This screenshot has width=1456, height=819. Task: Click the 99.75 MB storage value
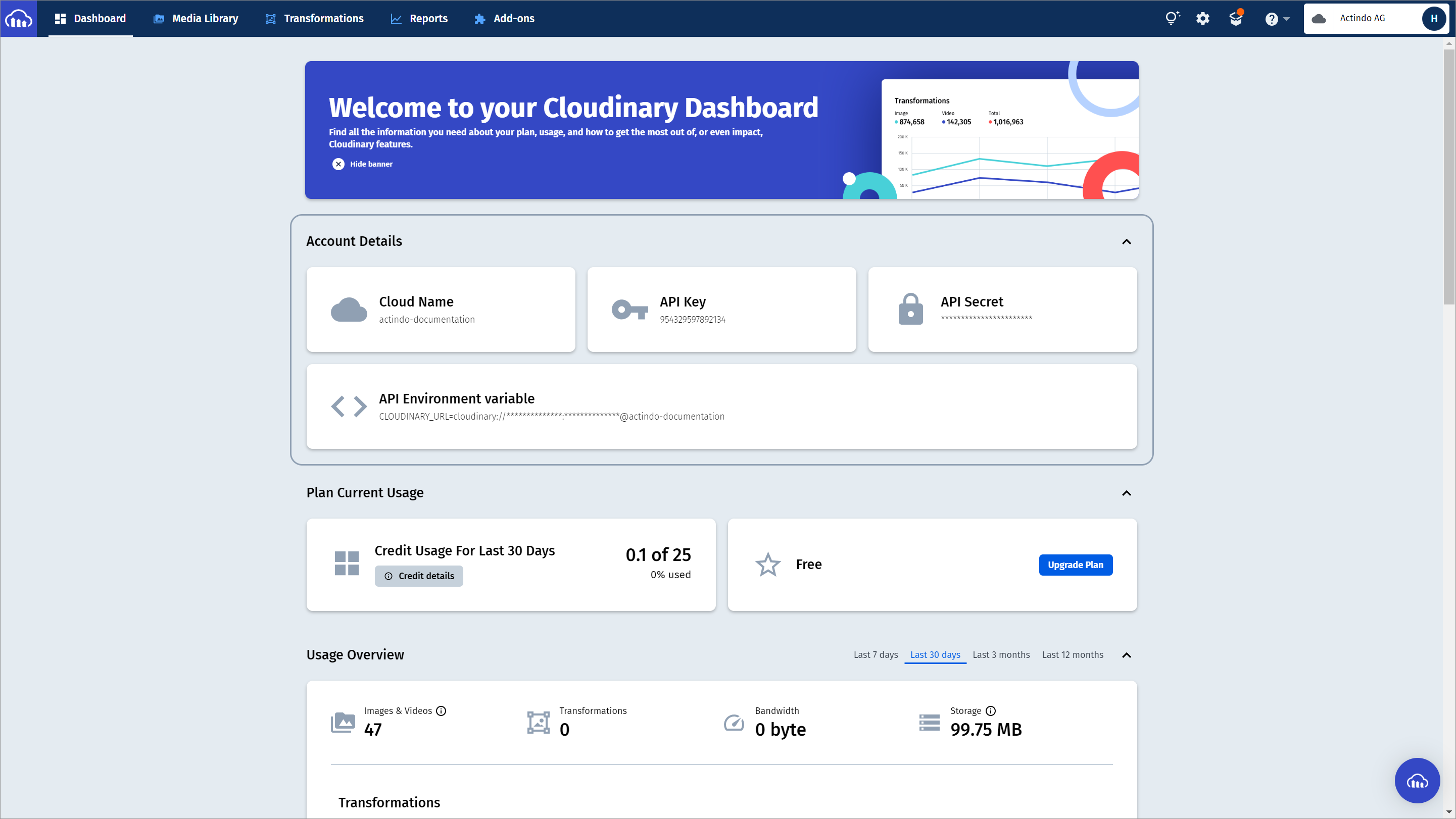(x=986, y=729)
